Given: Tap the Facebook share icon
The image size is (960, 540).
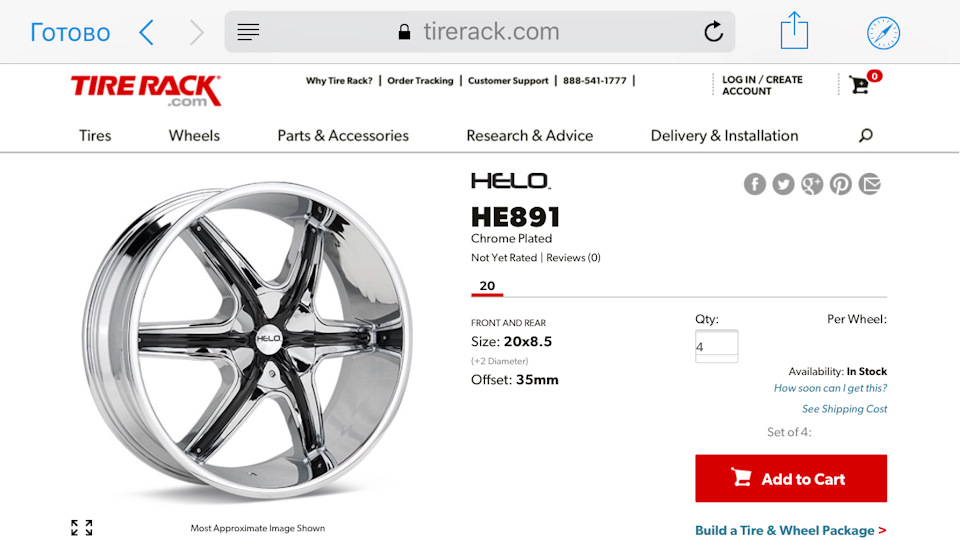Looking at the screenshot, I should 755,184.
